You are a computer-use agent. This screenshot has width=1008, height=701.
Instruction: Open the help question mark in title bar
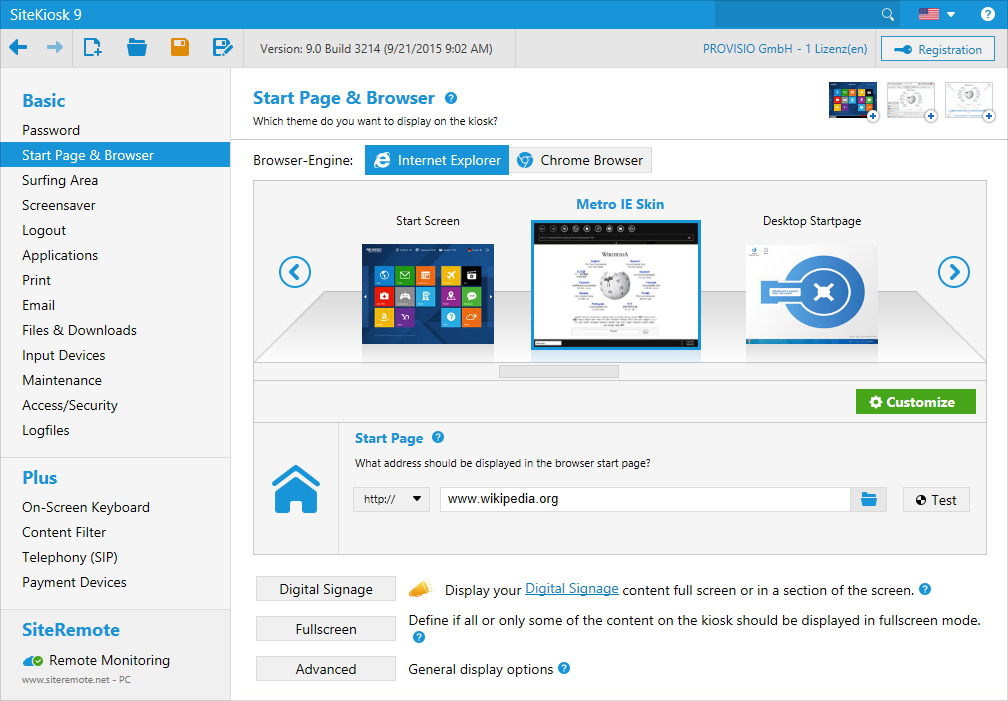tap(987, 14)
